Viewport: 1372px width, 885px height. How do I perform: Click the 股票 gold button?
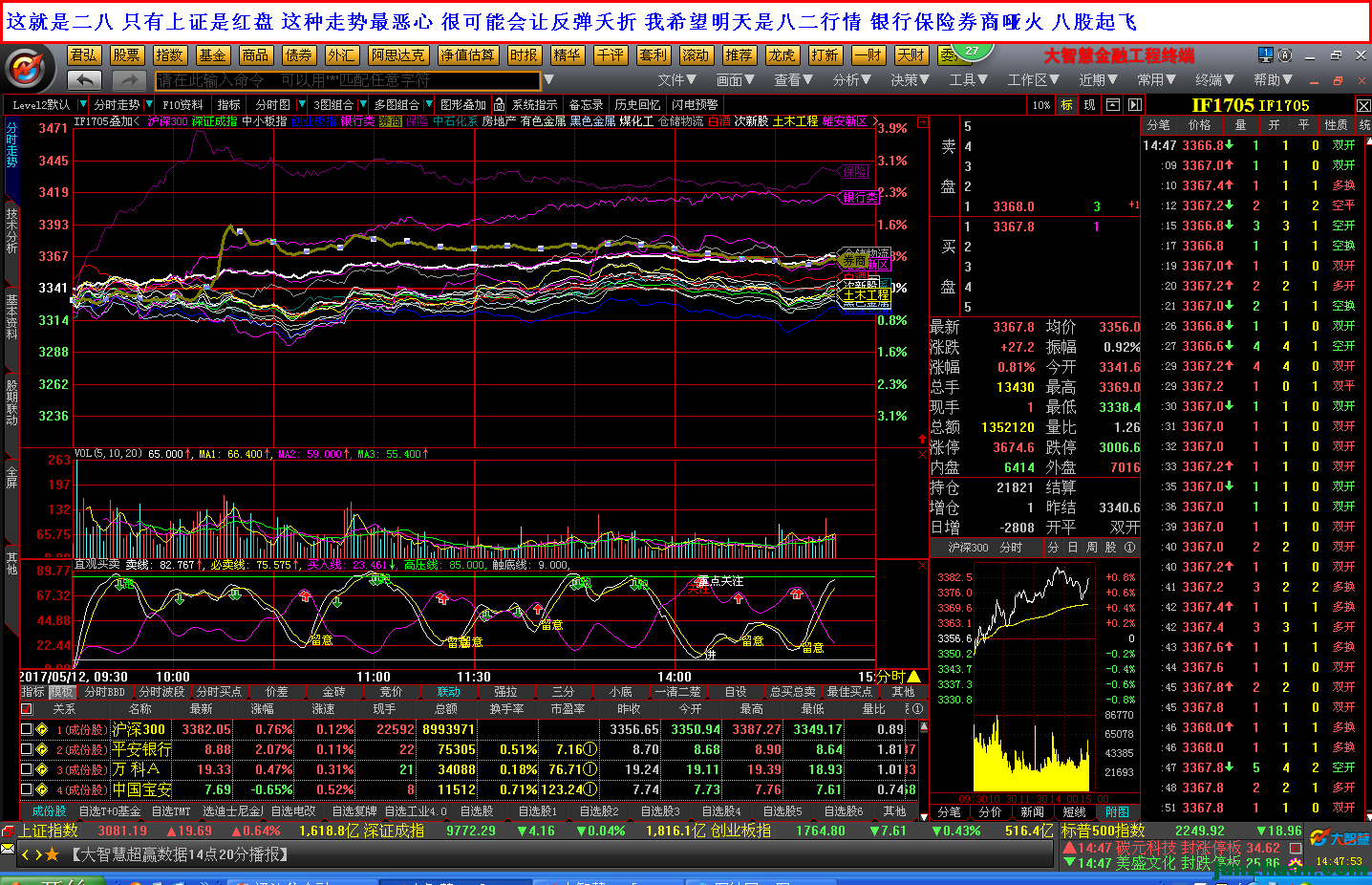126,55
